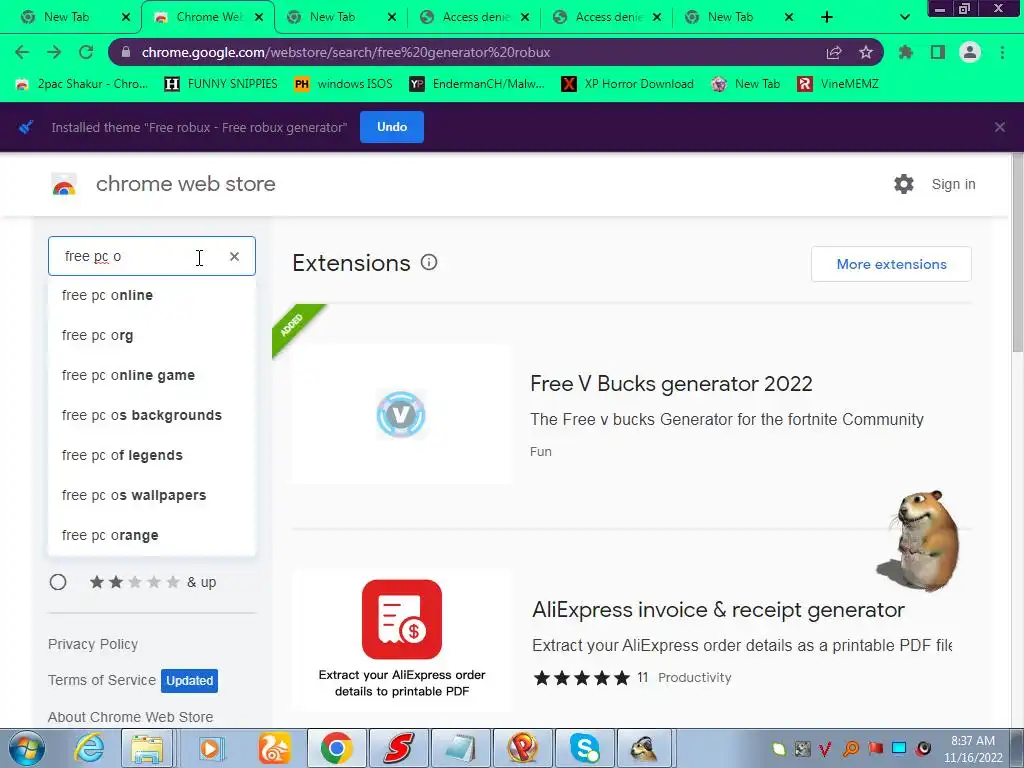1024x768 pixels.
Task: Open Skype from the taskbar
Action: coord(584,748)
